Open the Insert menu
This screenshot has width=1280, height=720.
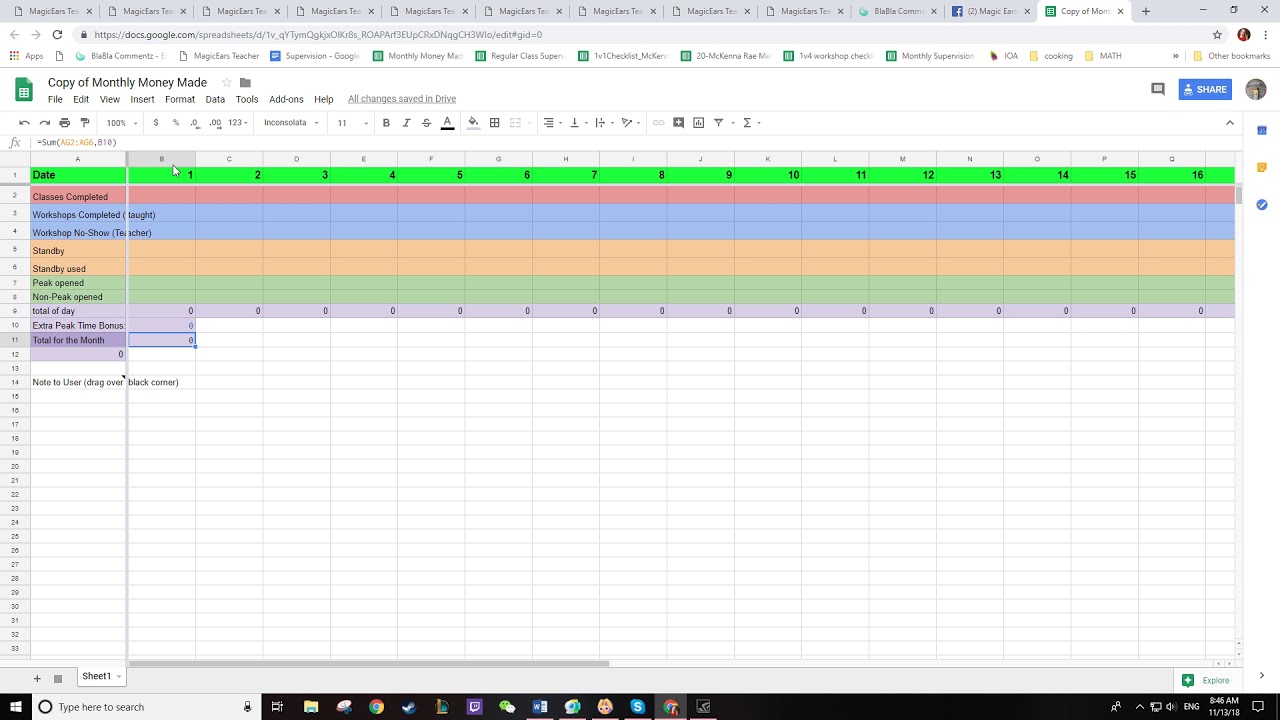click(142, 100)
